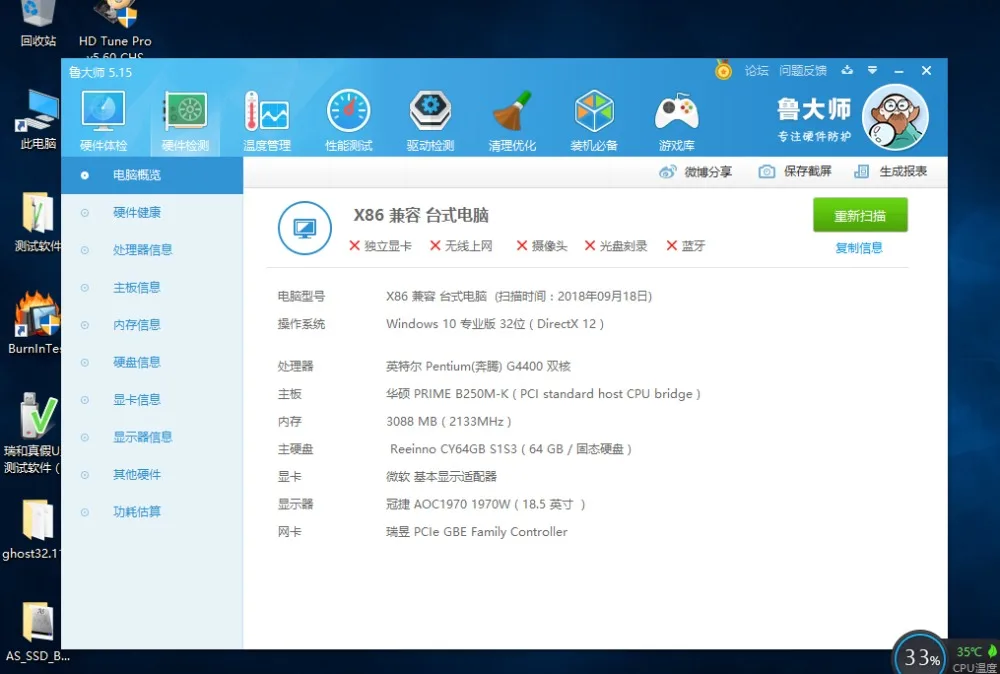Open the title bar dropdown menu arrow
1000x674 pixels.
pos(872,70)
